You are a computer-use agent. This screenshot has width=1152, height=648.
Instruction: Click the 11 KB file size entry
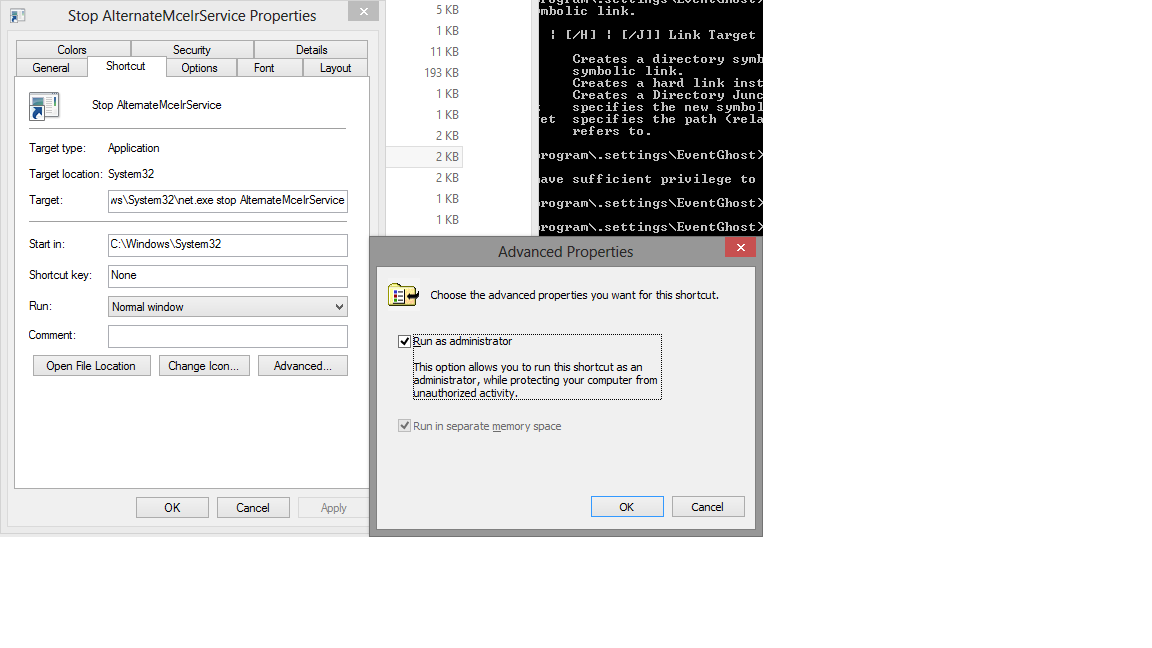click(x=444, y=51)
